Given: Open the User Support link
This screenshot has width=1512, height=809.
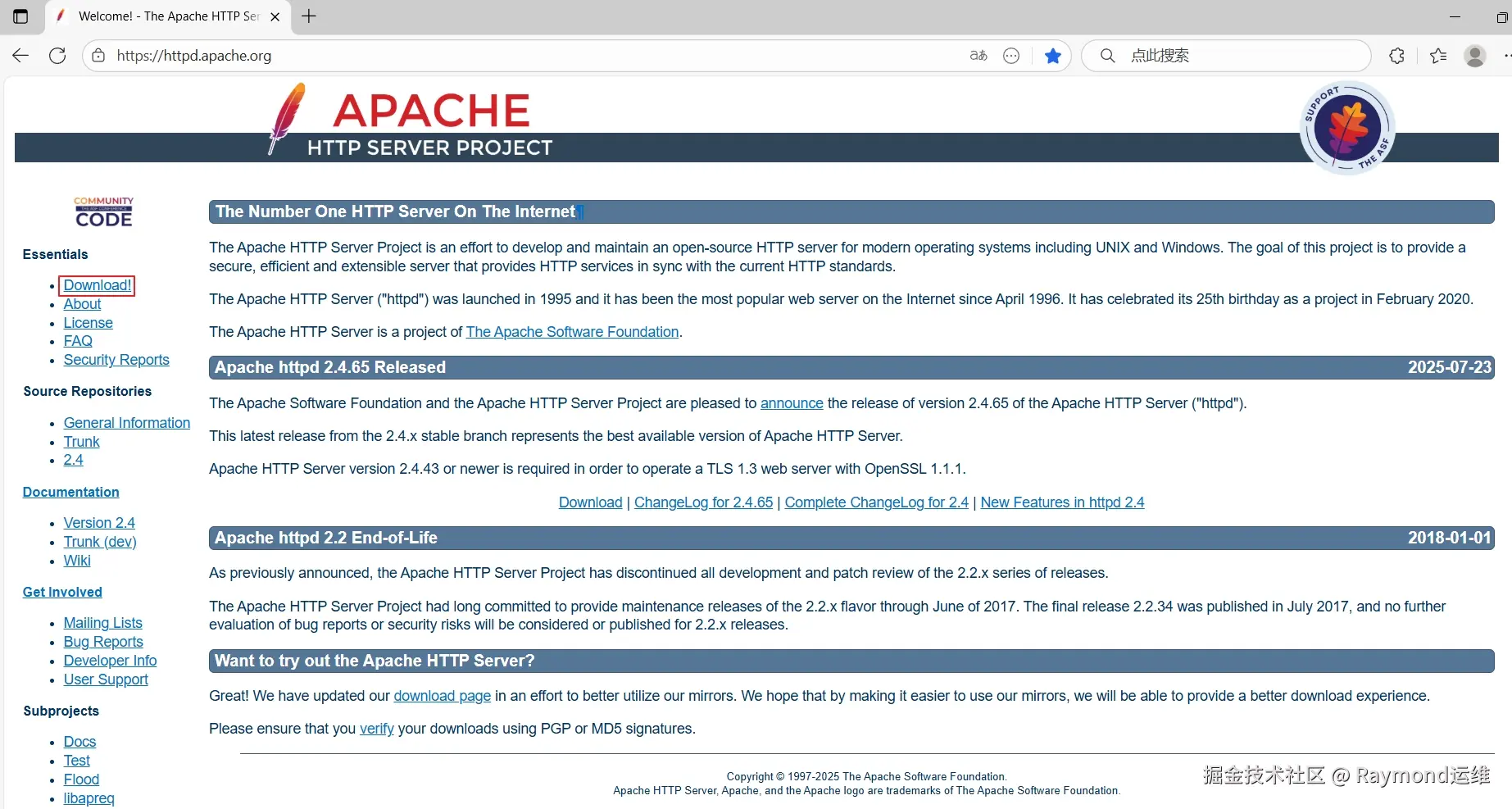Looking at the screenshot, I should pyautogui.click(x=106, y=679).
